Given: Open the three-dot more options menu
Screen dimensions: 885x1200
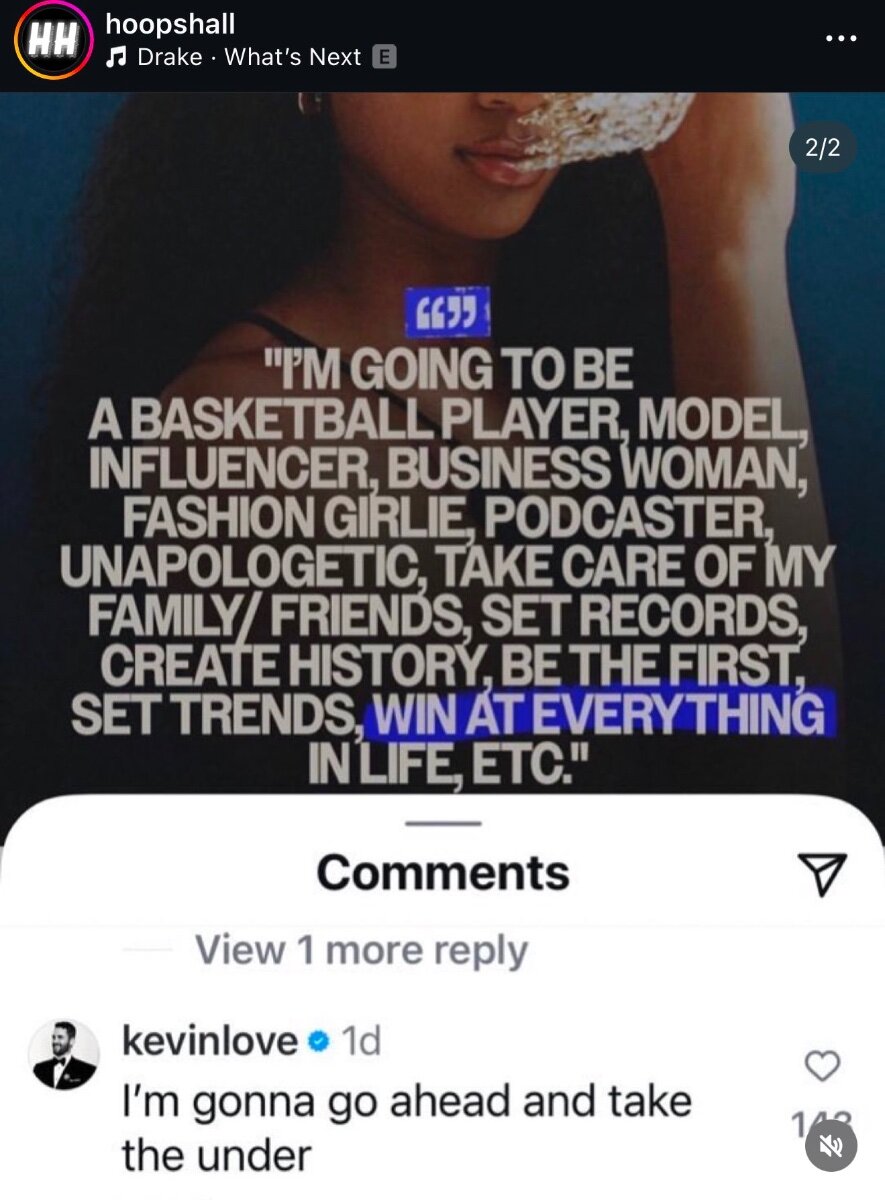Looking at the screenshot, I should (840, 37).
